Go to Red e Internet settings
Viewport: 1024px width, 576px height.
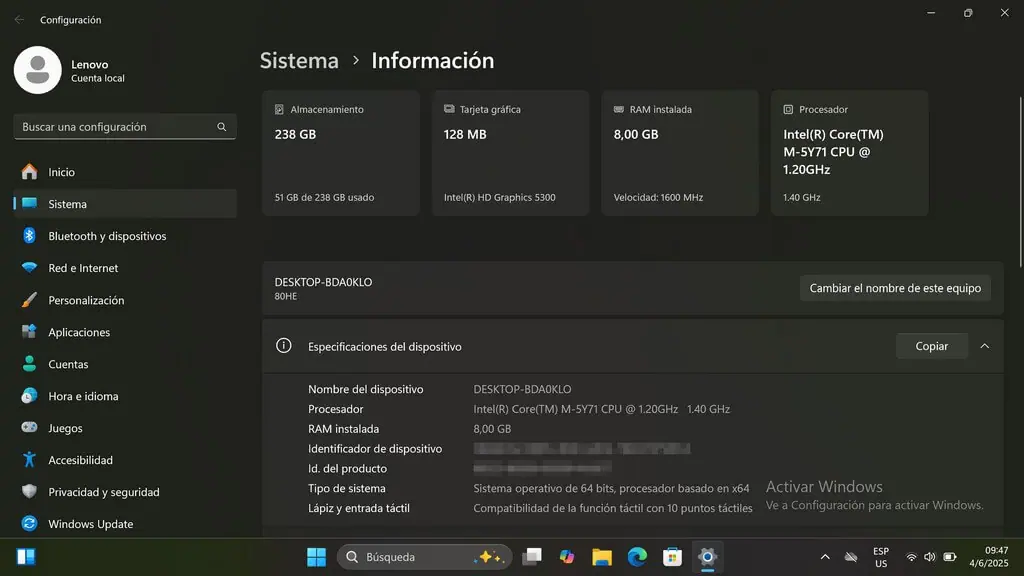125,268
